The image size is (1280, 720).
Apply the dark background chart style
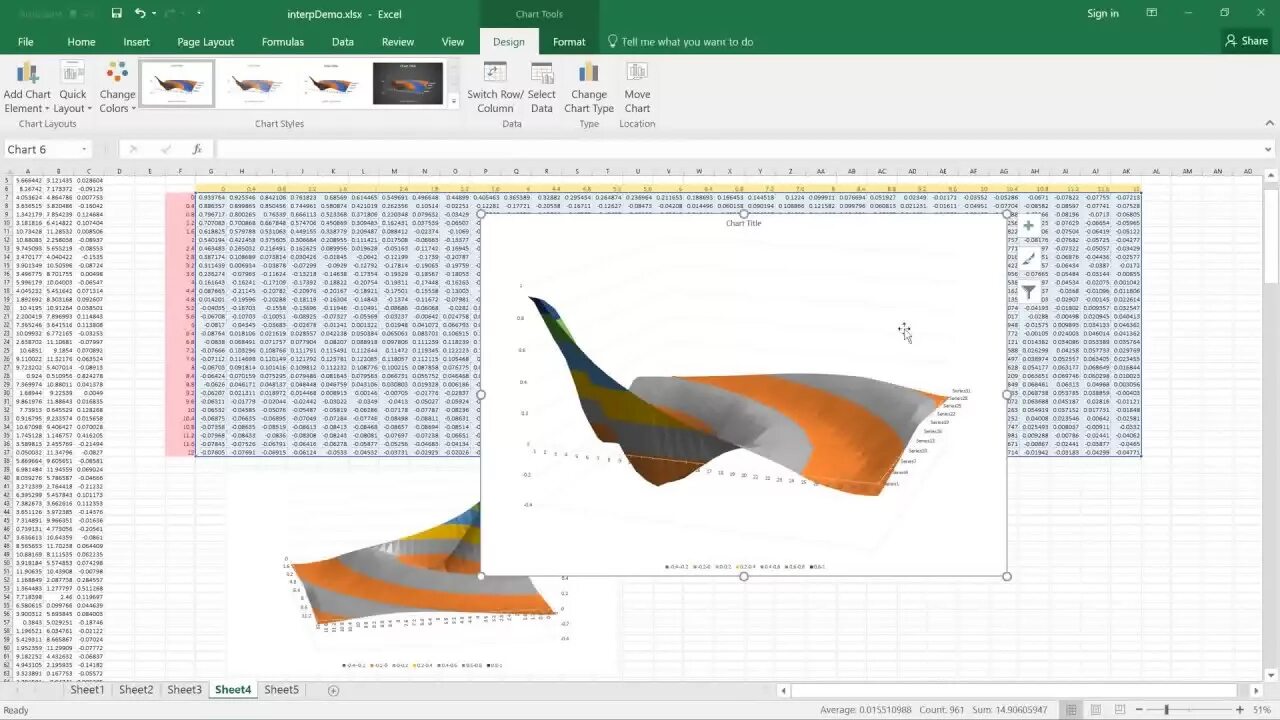click(408, 84)
